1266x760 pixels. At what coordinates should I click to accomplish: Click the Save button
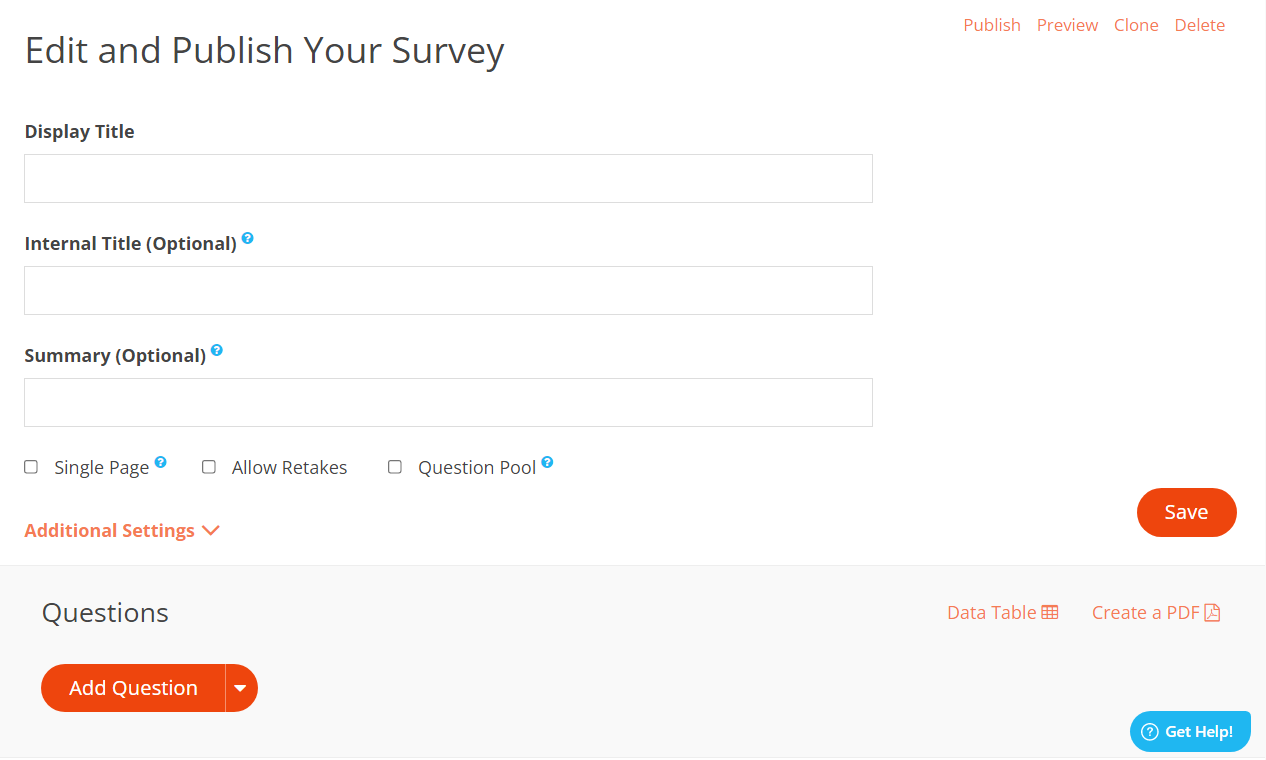pos(1186,512)
